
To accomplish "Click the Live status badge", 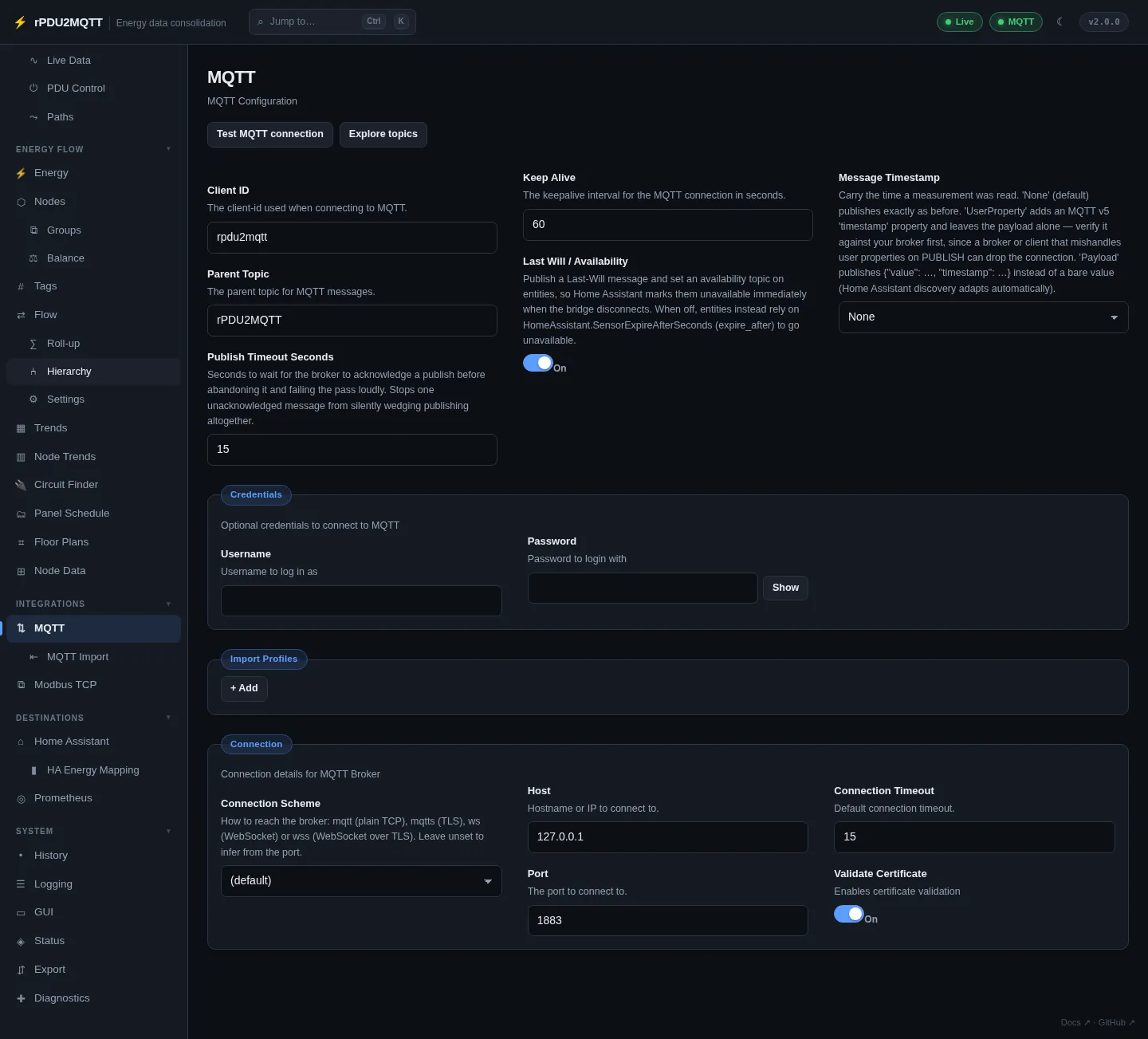I will (x=960, y=22).
